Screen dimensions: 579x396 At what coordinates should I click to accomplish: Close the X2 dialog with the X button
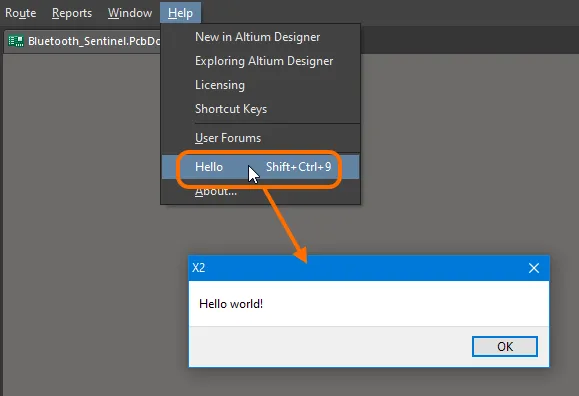pos(534,268)
